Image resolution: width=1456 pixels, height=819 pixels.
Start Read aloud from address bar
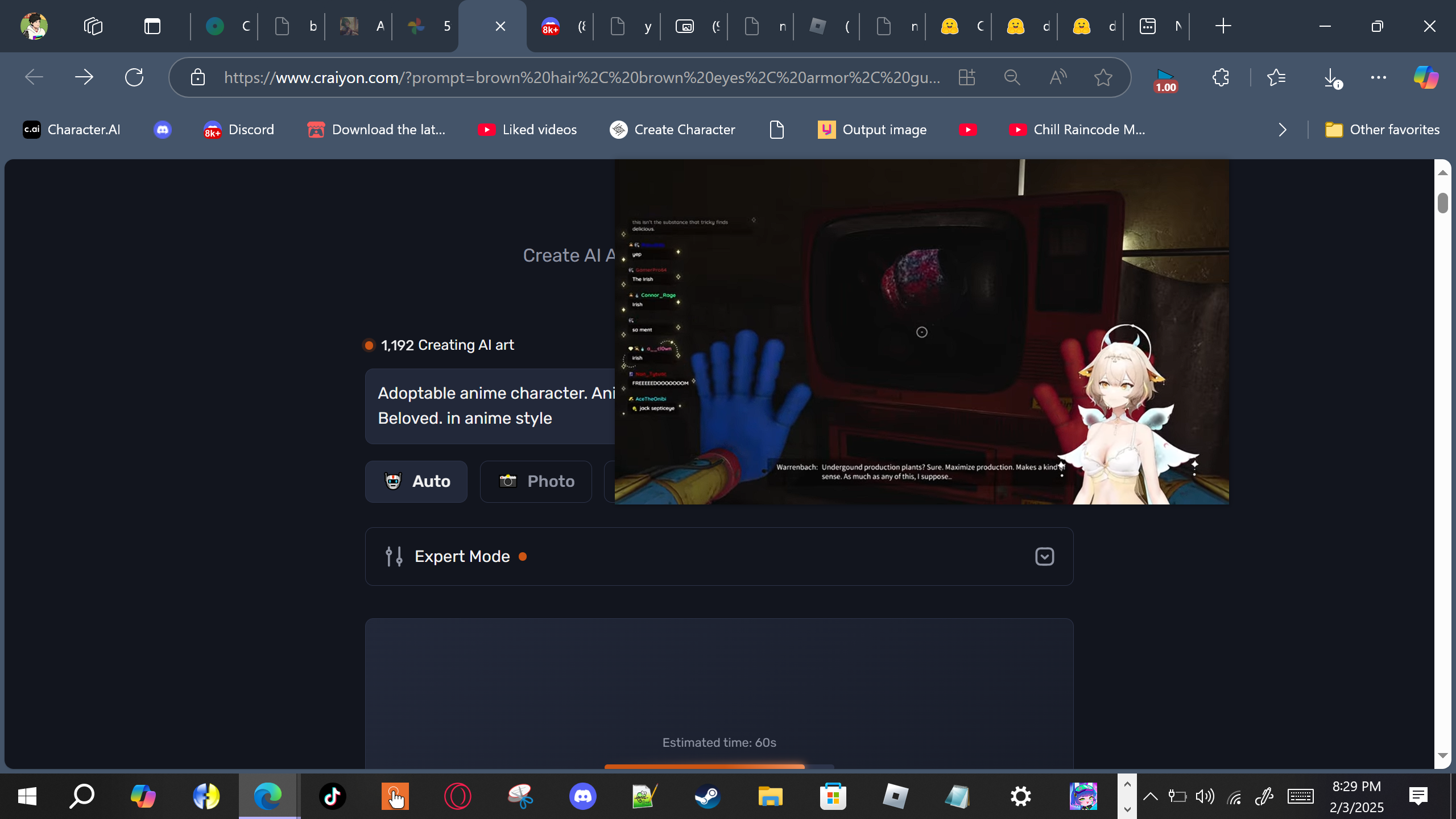tap(1058, 77)
